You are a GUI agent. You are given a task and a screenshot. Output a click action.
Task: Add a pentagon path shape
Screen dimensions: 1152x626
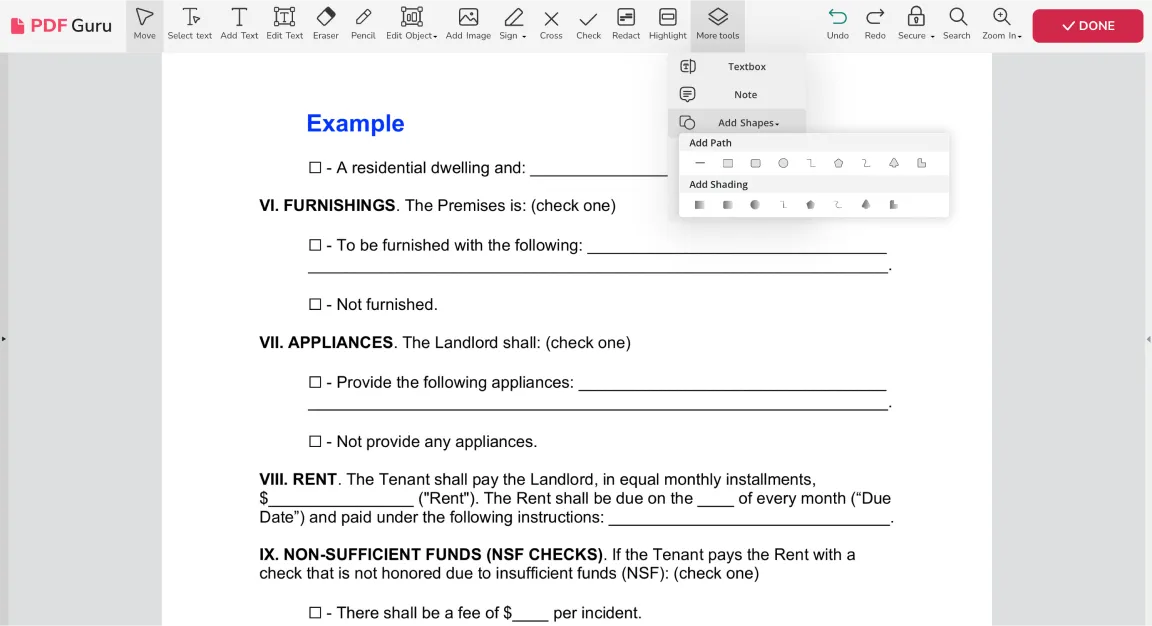838,163
